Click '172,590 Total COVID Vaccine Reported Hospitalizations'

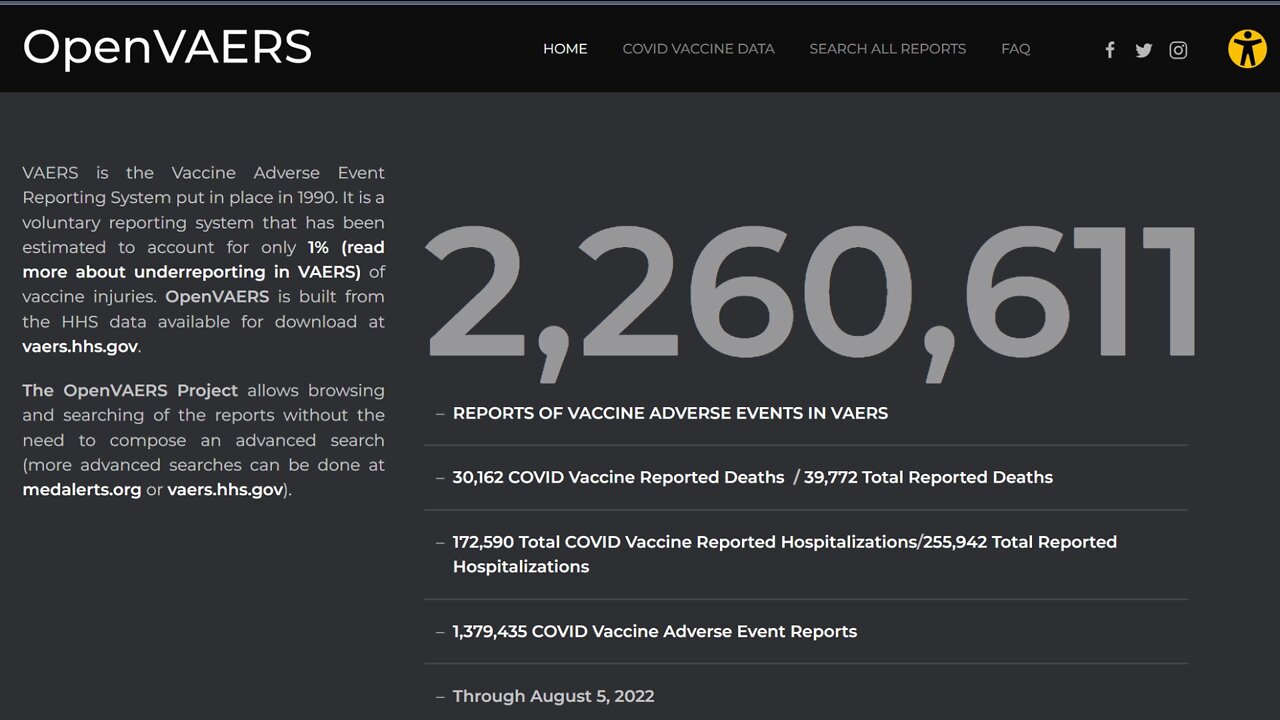tap(684, 542)
